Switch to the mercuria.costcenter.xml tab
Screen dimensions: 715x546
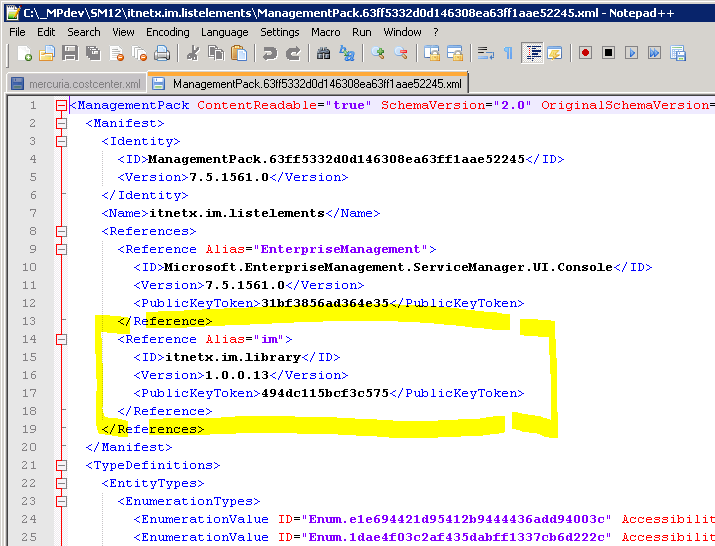click(x=76, y=84)
